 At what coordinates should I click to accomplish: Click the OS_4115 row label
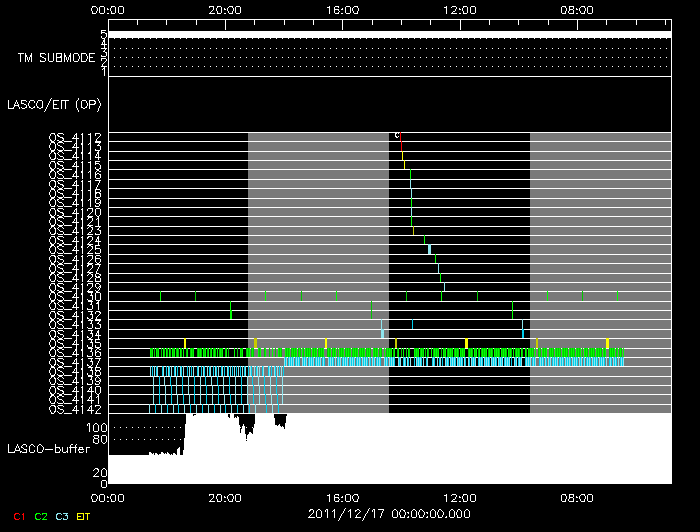coord(75,165)
